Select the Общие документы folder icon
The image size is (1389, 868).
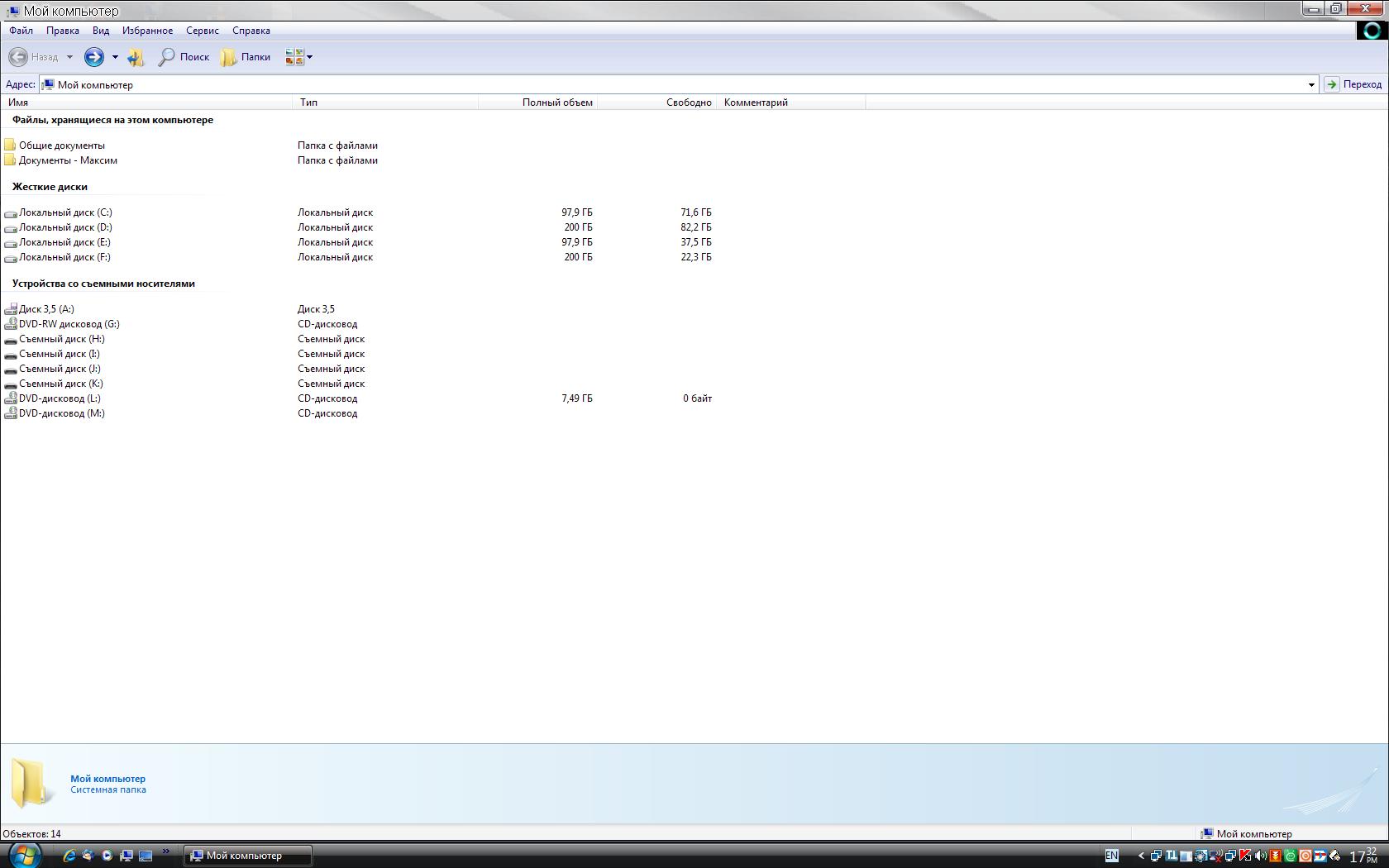pyautogui.click(x=10, y=145)
